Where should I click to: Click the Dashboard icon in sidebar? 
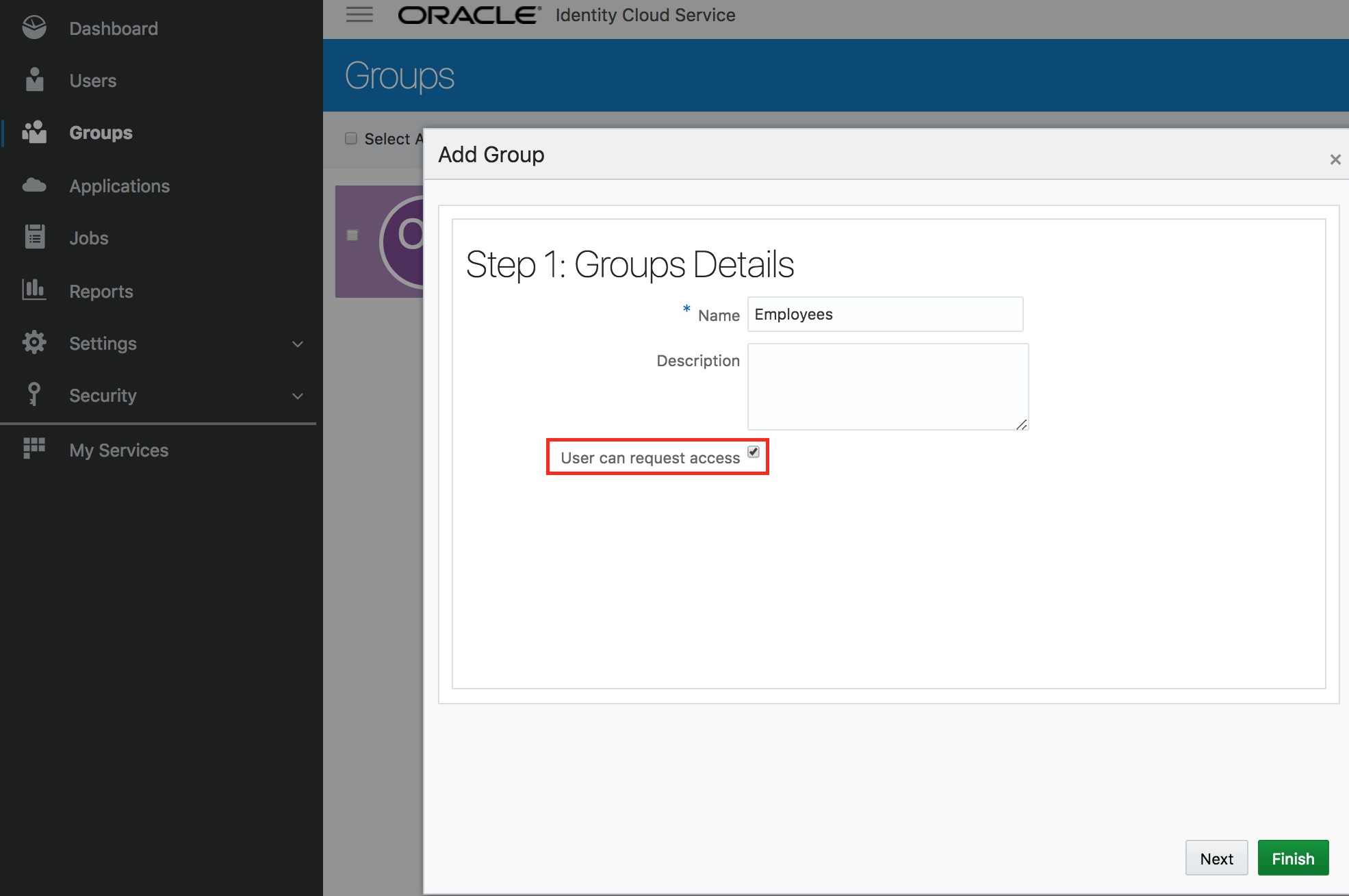tap(34, 27)
